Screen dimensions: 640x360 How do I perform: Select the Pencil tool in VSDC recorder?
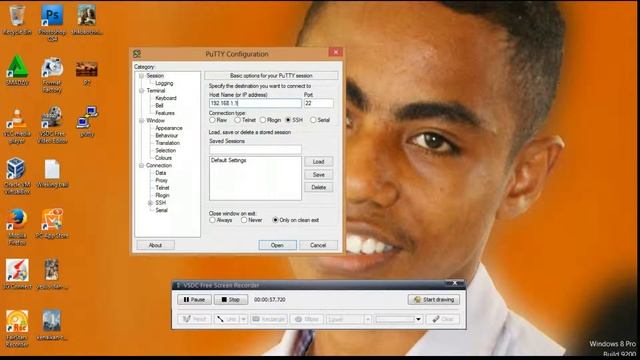pyautogui.click(x=194, y=319)
